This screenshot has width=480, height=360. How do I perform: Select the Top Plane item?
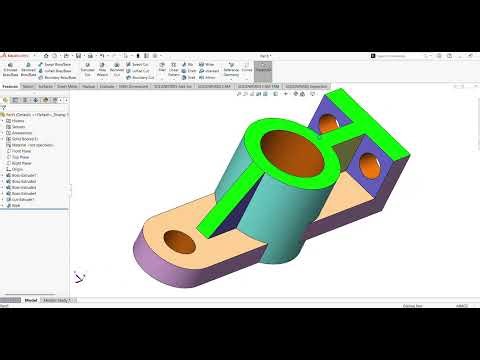pyautogui.click(x=18, y=157)
